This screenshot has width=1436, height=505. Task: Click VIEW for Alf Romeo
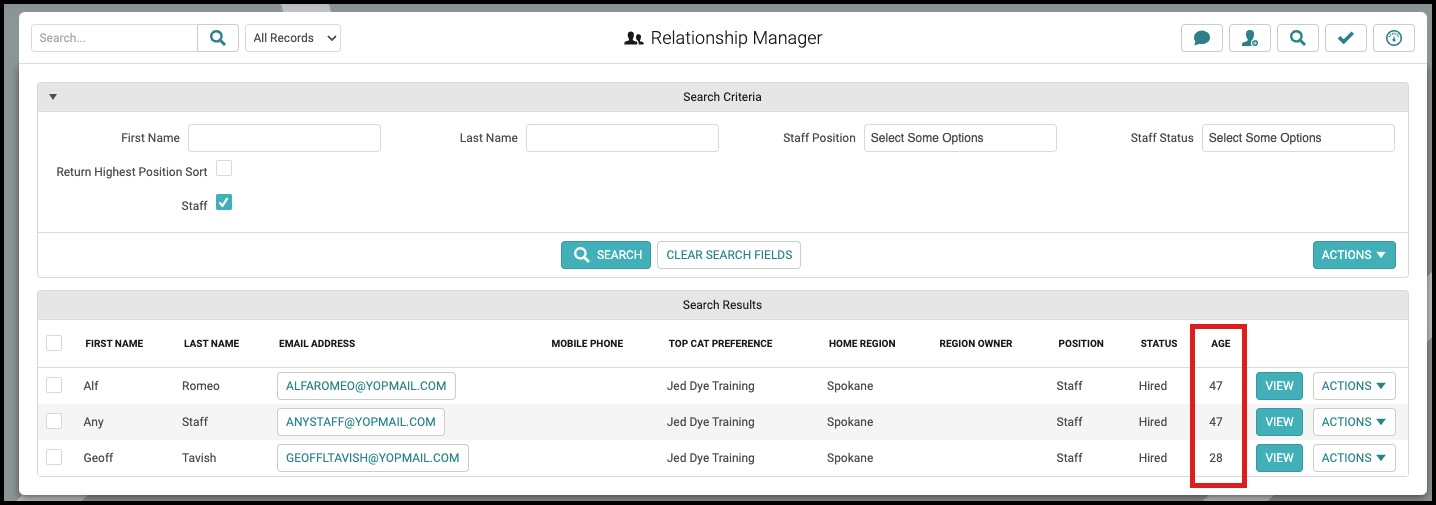coord(1279,386)
